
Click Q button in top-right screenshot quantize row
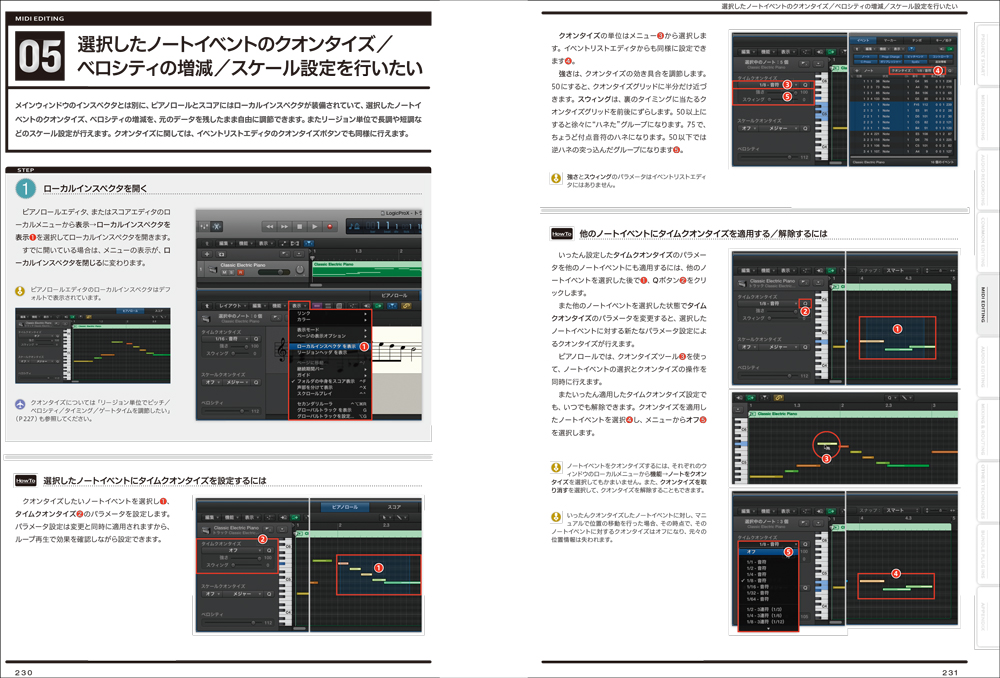pyautogui.click(x=805, y=84)
